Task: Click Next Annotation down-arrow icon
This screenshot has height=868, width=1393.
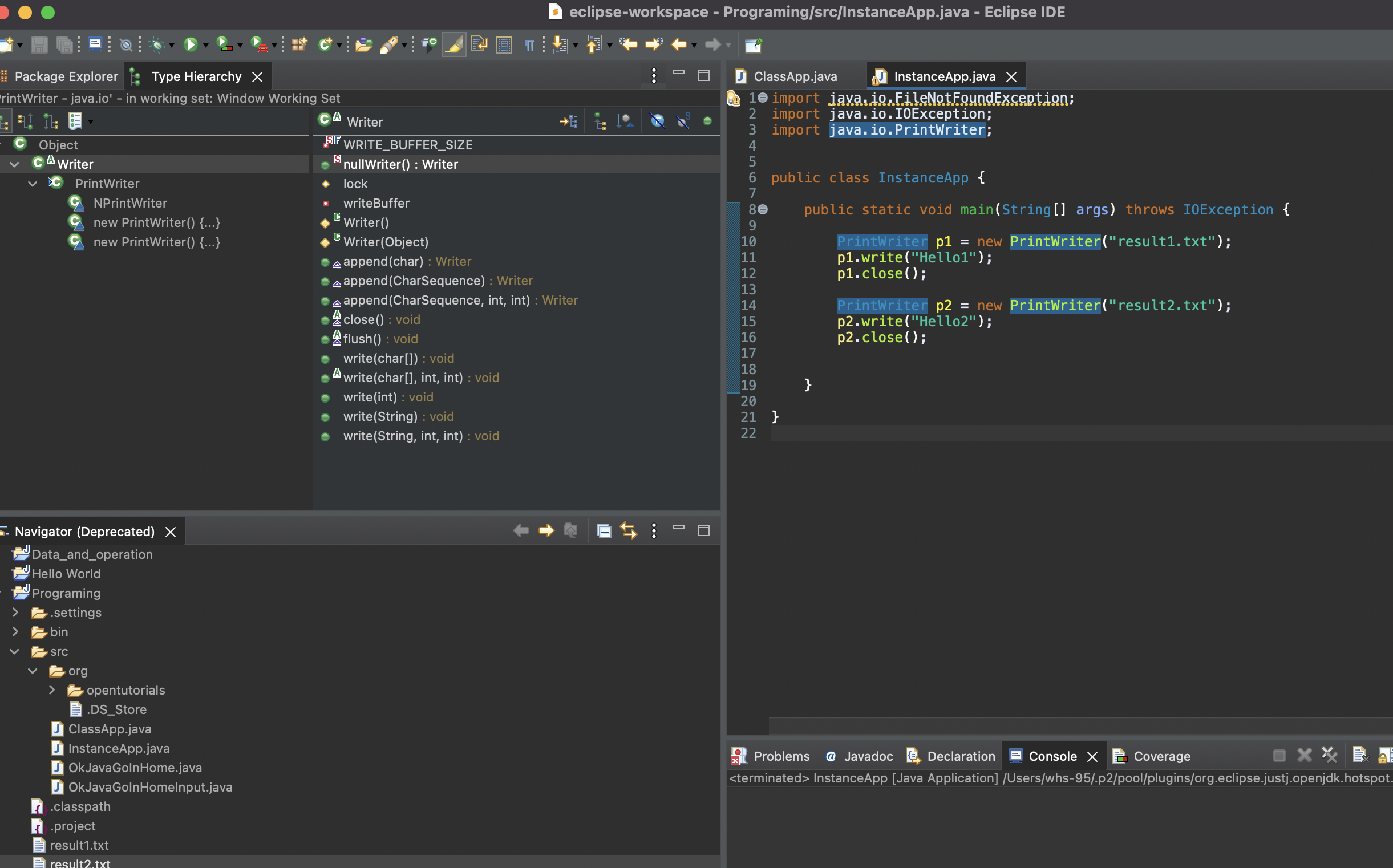Action: click(x=559, y=44)
